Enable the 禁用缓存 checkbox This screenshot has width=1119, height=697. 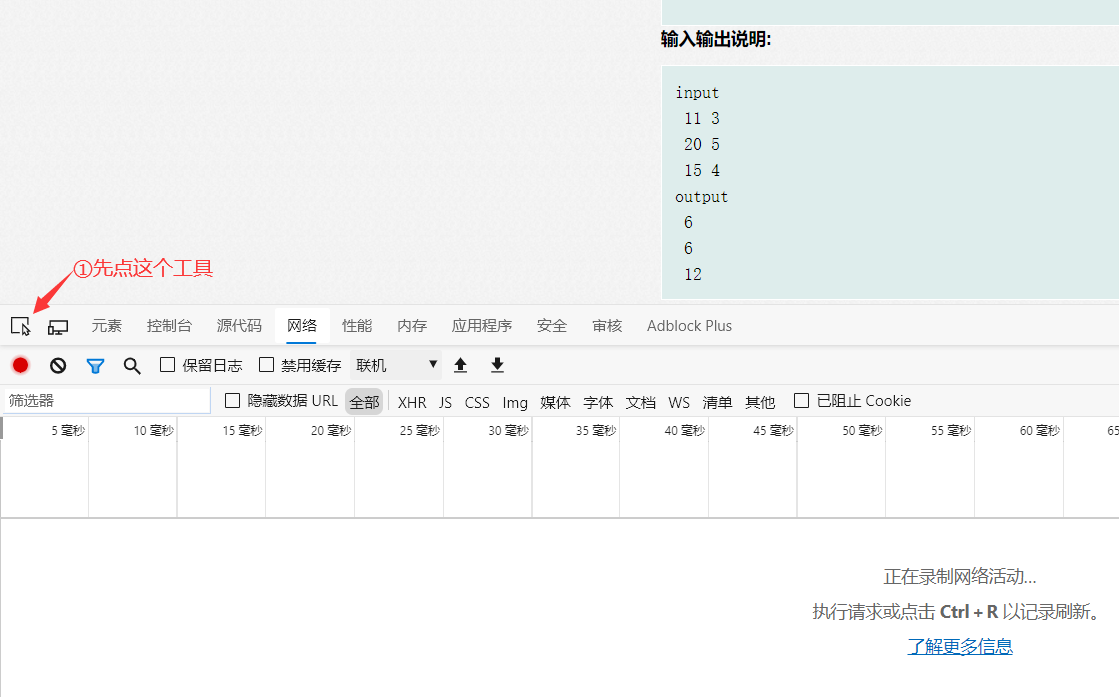tap(265, 364)
